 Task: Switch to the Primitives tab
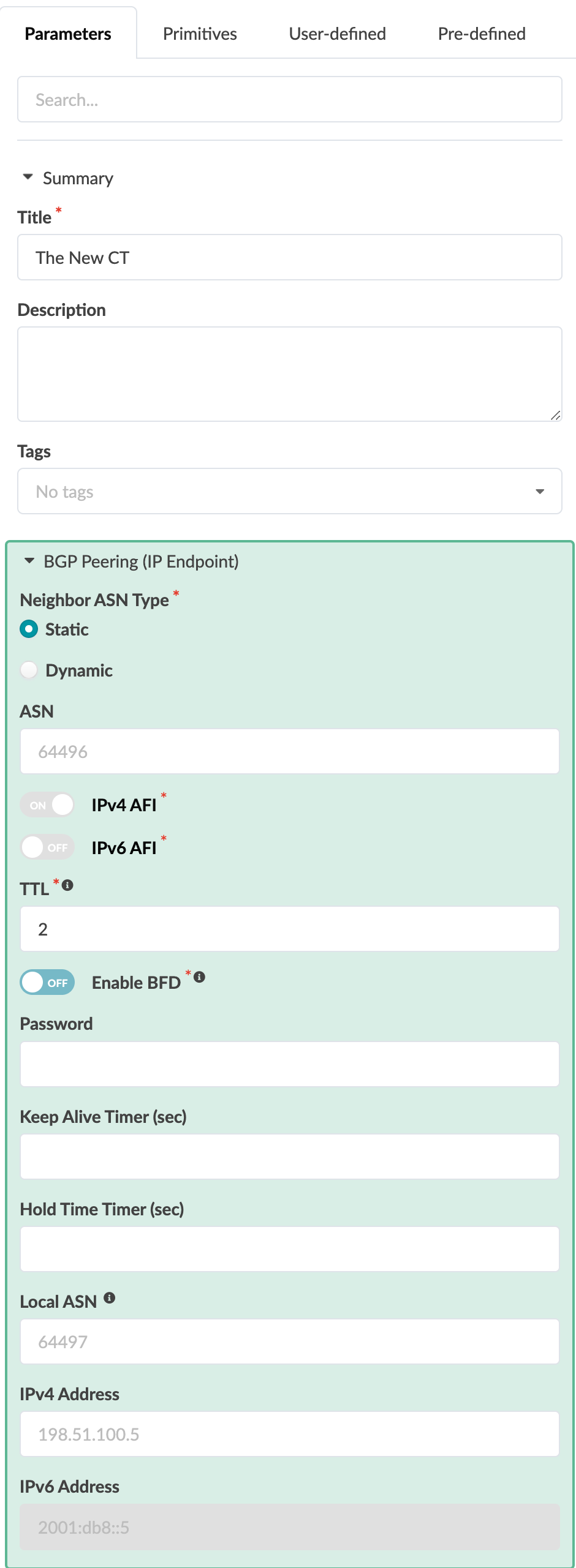point(200,34)
